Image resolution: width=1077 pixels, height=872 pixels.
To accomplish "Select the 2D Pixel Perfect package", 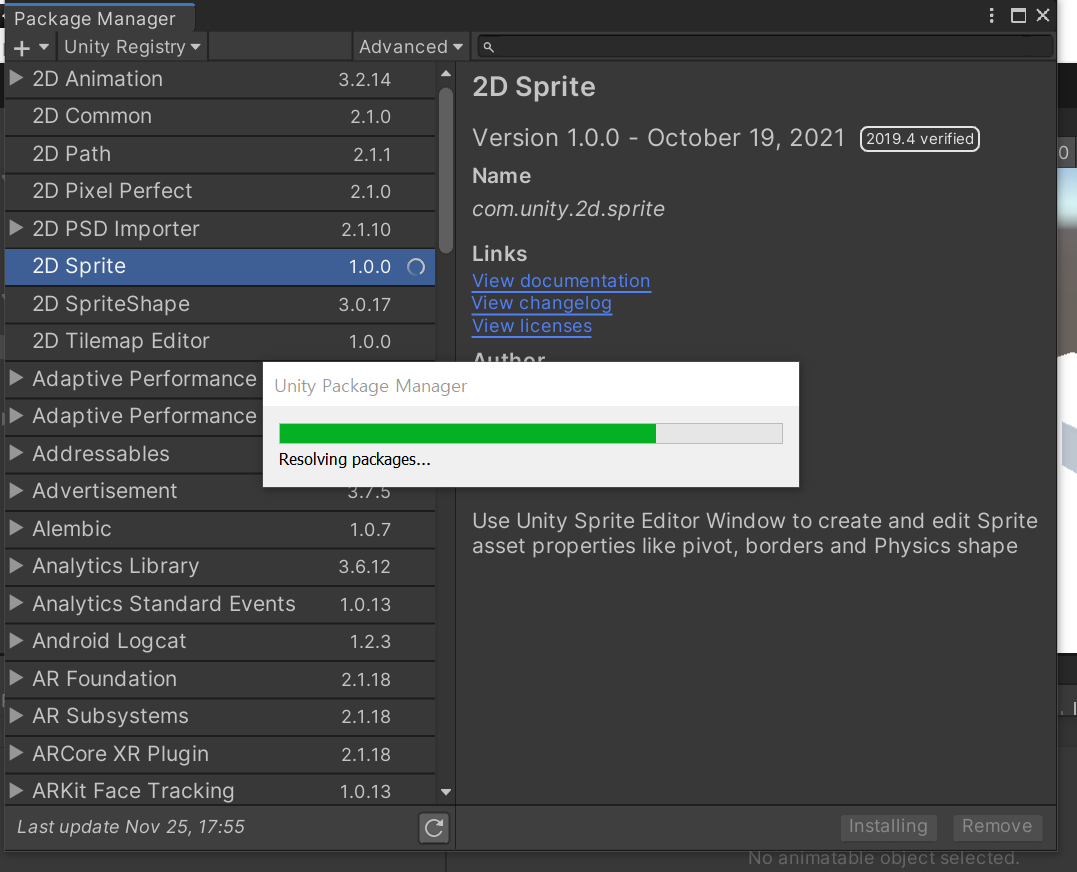I will pos(220,191).
